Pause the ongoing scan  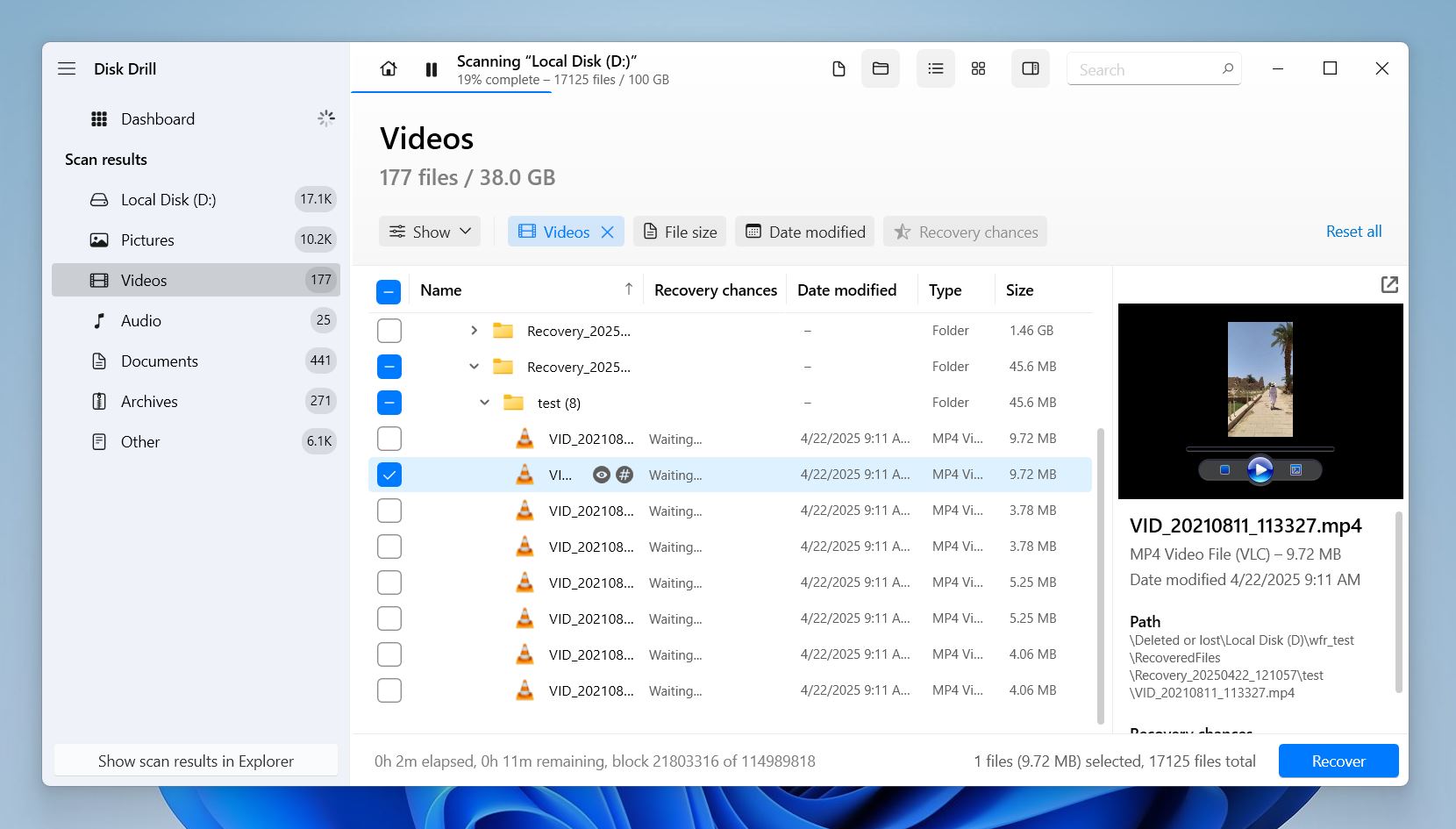(x=432, y=69)
